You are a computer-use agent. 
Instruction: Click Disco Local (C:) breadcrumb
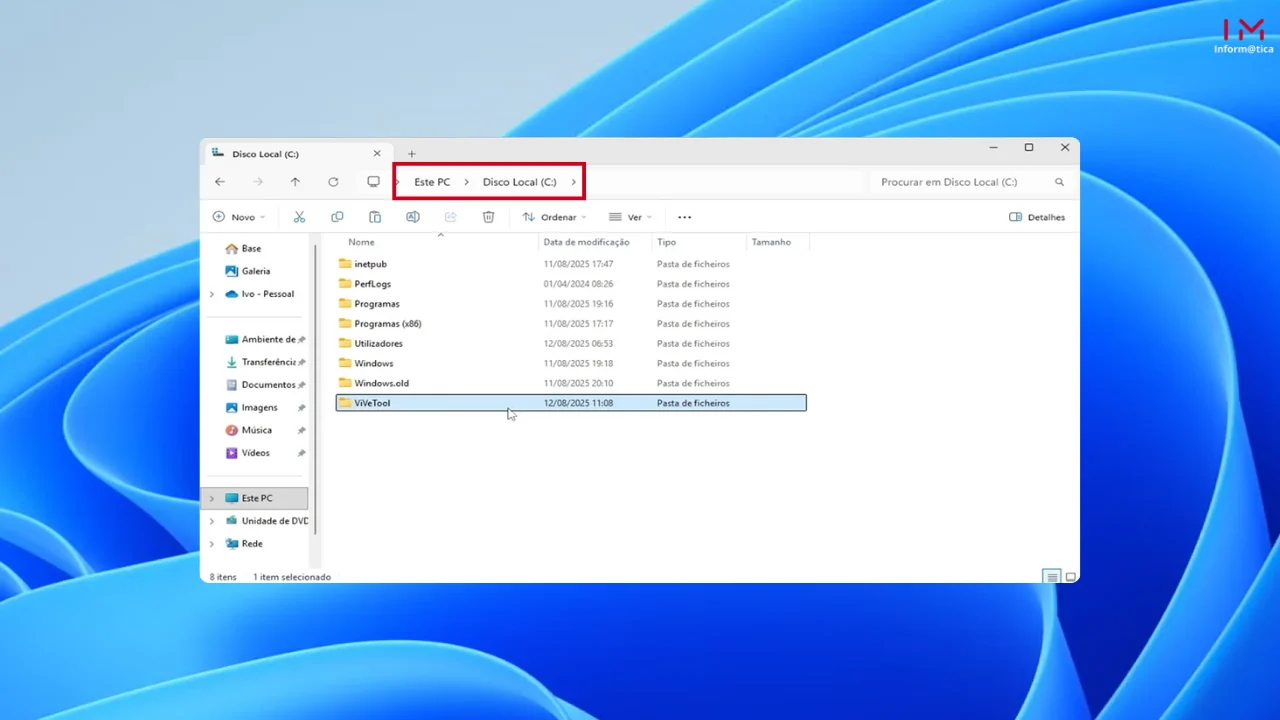tap(520, 182)
